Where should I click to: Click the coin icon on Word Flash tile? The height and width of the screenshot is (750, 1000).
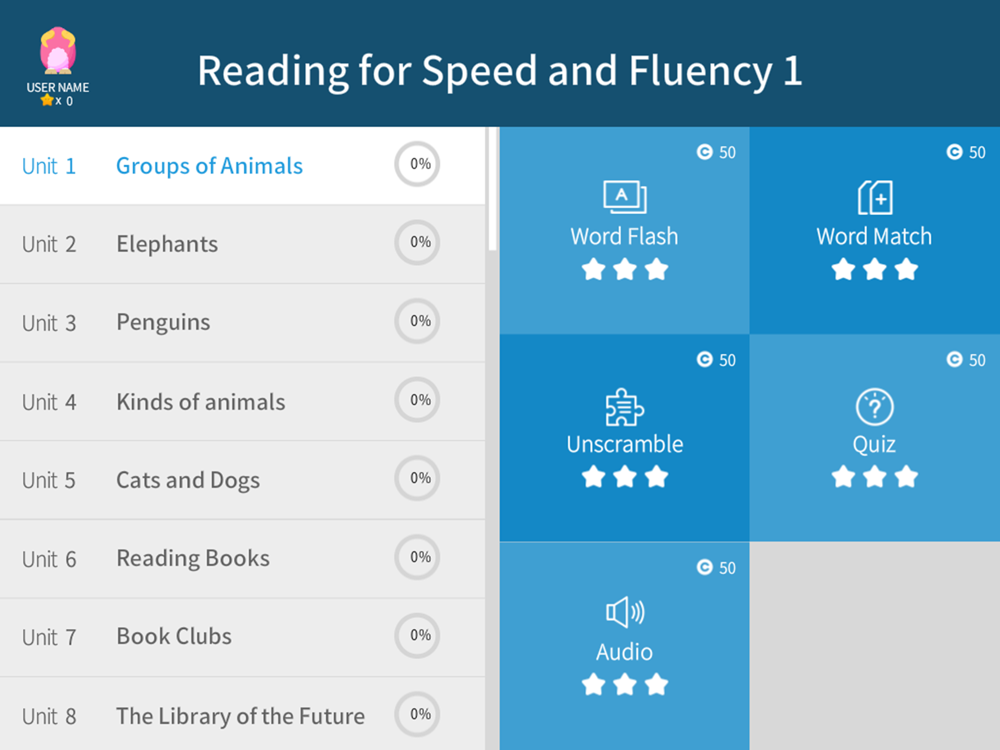coord(704,152)
